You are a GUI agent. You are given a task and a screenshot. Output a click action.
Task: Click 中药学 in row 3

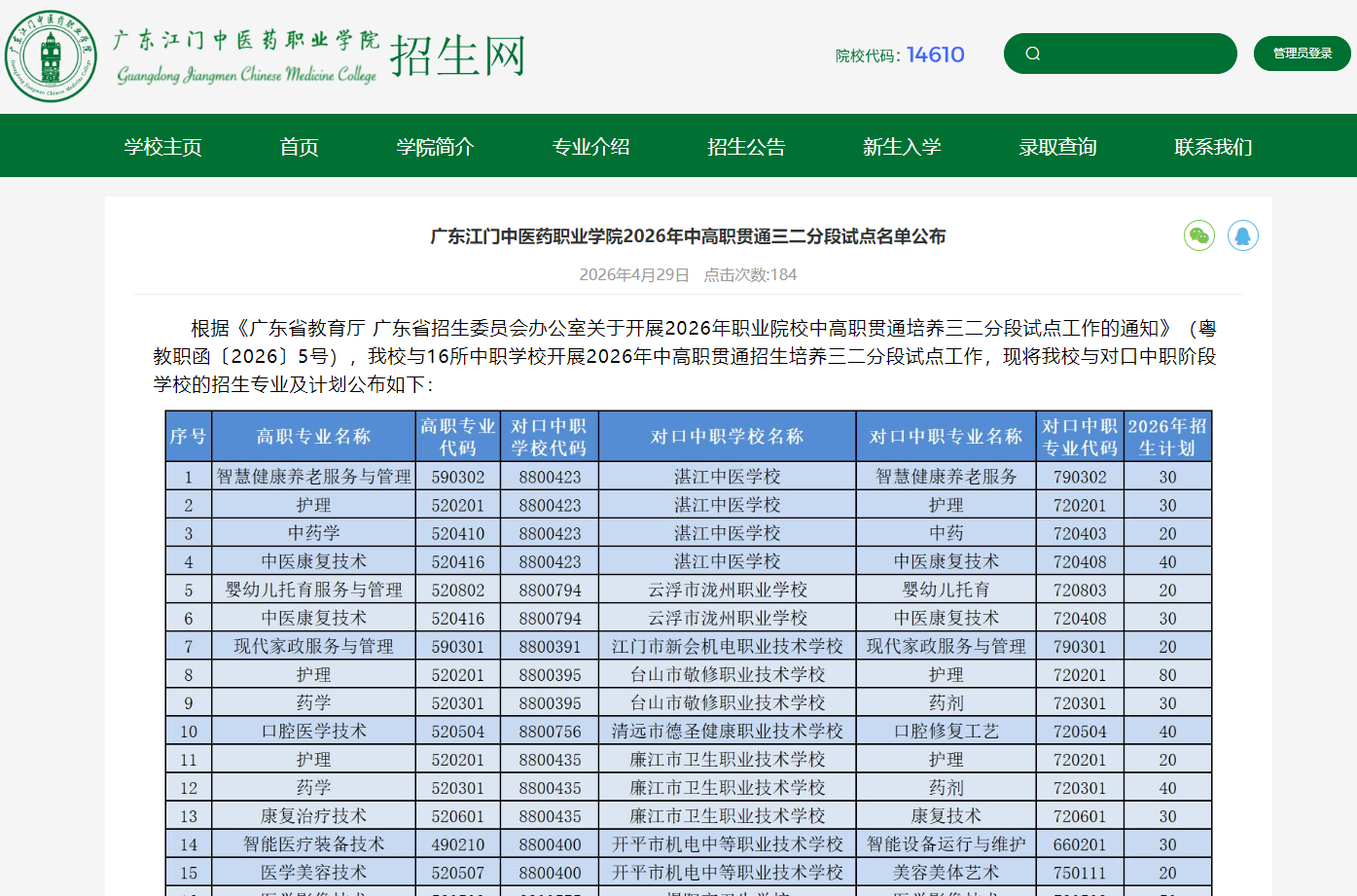coord(313,533)
